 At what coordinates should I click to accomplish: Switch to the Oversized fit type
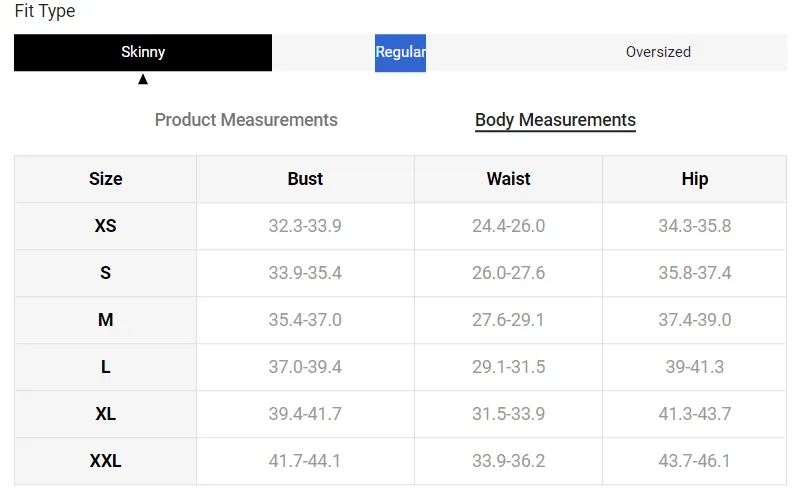click(x=658, y=52)
